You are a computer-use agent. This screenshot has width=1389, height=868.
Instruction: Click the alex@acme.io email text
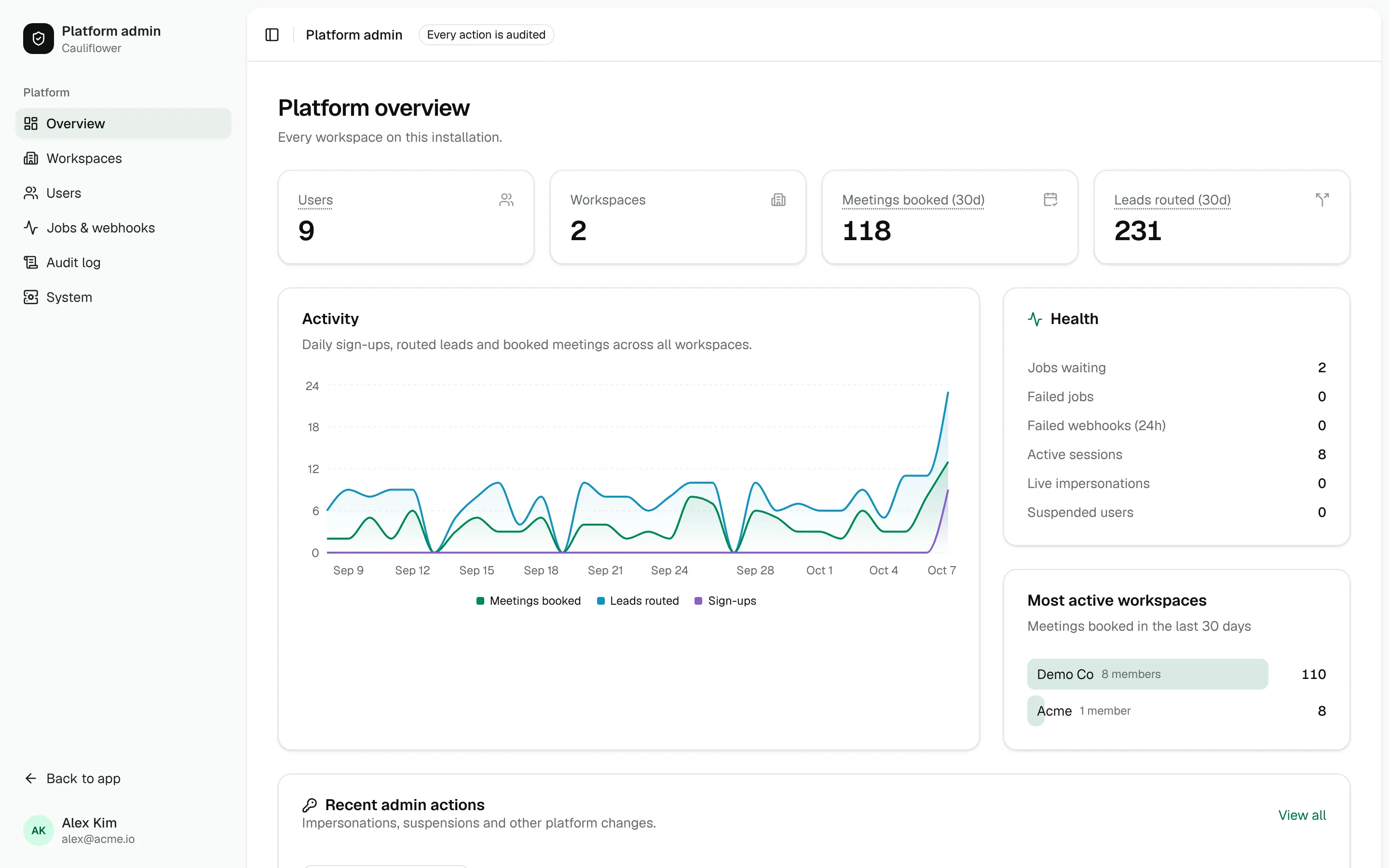tap(98, 839)
